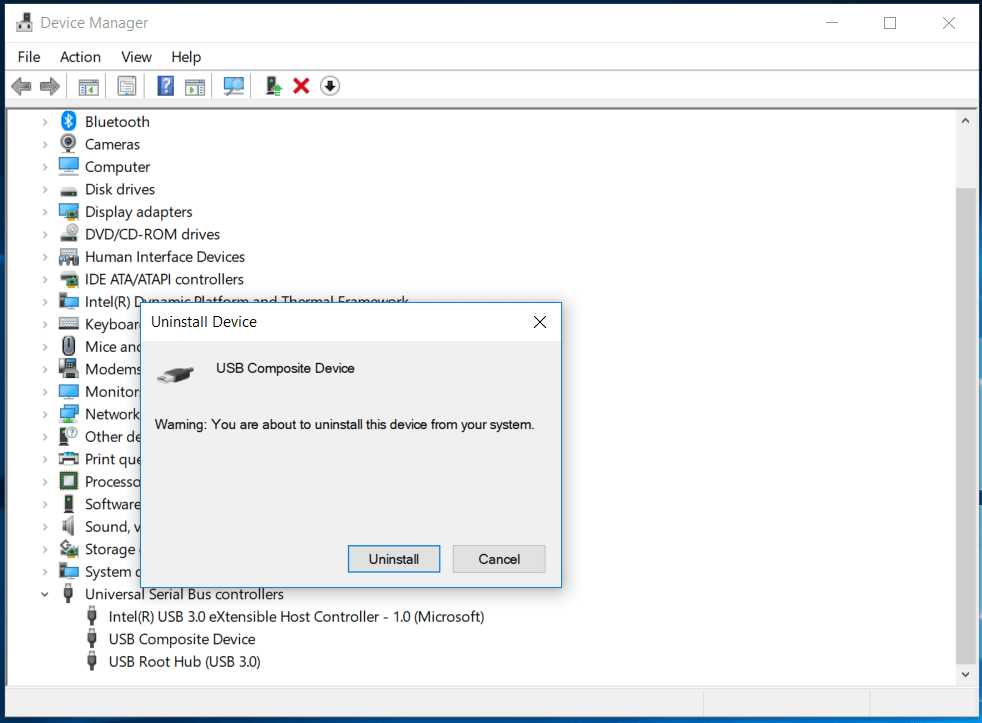
Task: Click the Print queues printer icon
Action: coord(68,459)
